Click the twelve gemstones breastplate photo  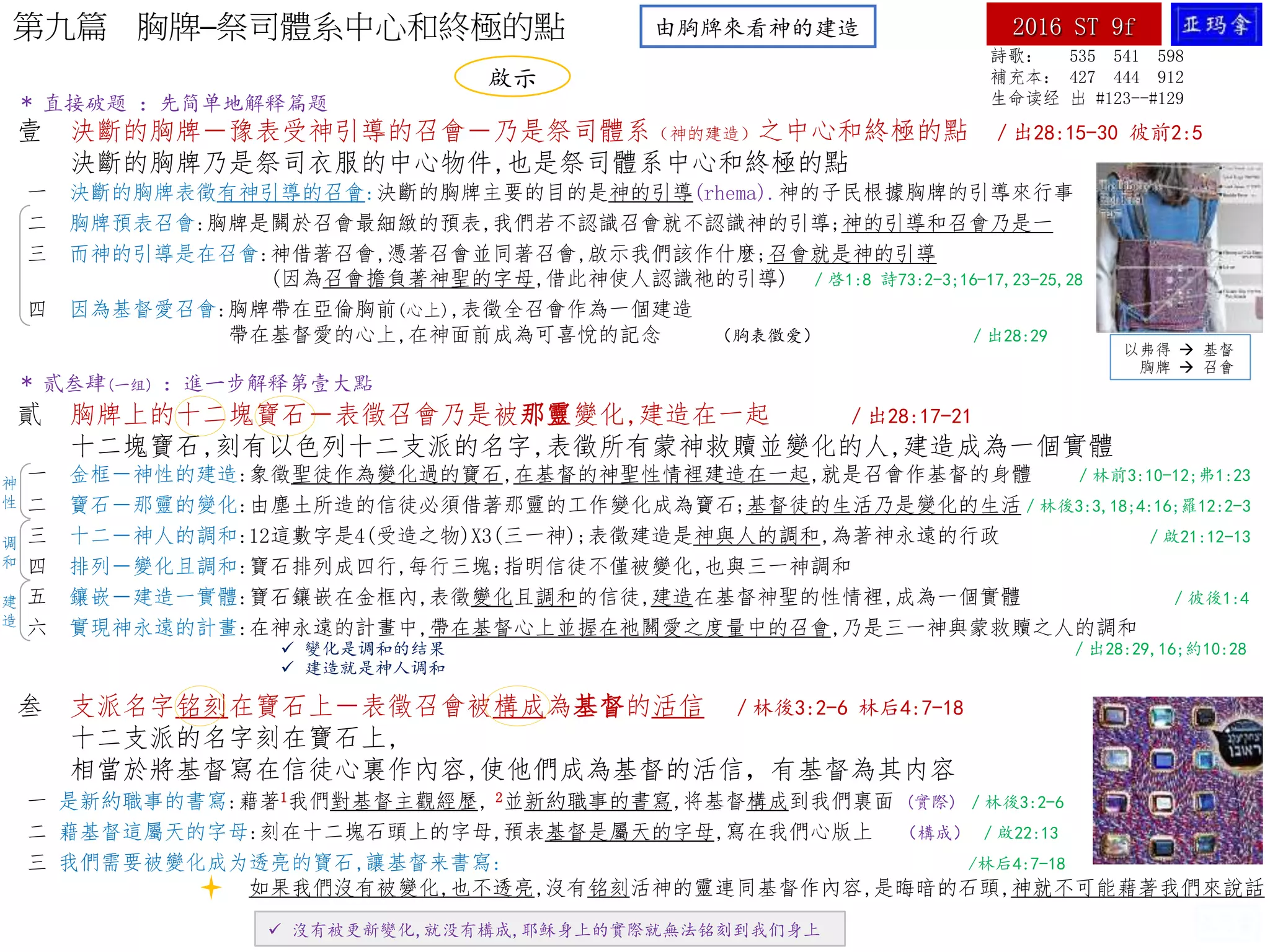coord(1177,780)
